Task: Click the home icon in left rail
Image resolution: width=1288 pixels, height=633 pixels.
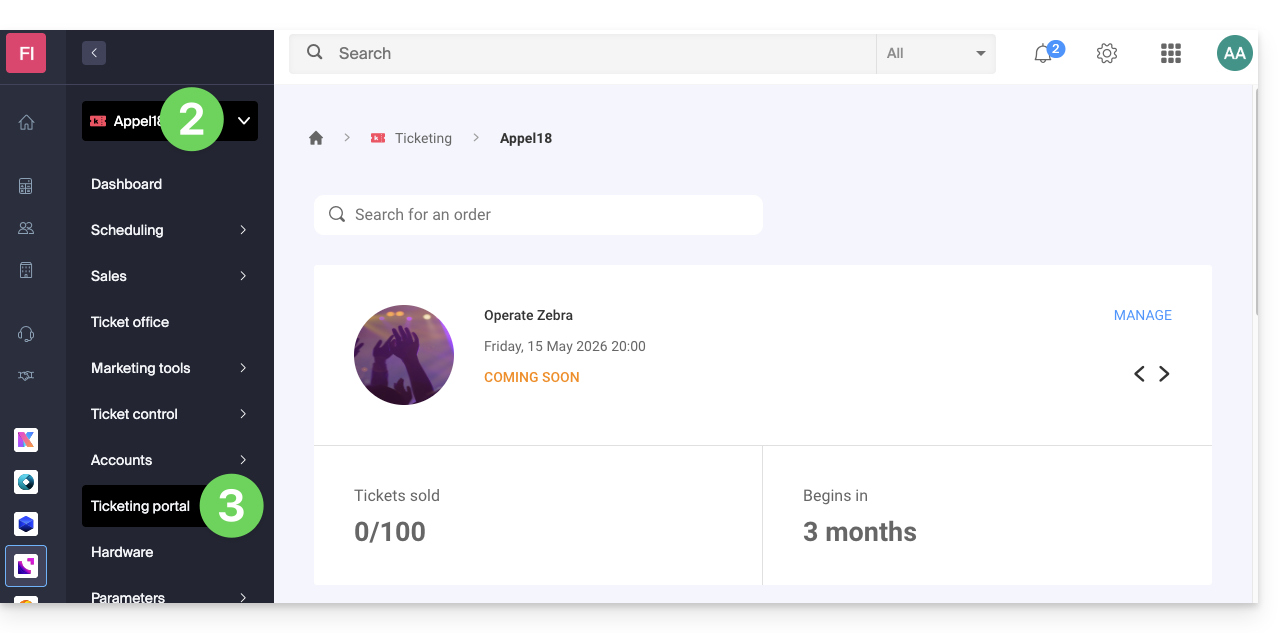Action: point(26,122)
